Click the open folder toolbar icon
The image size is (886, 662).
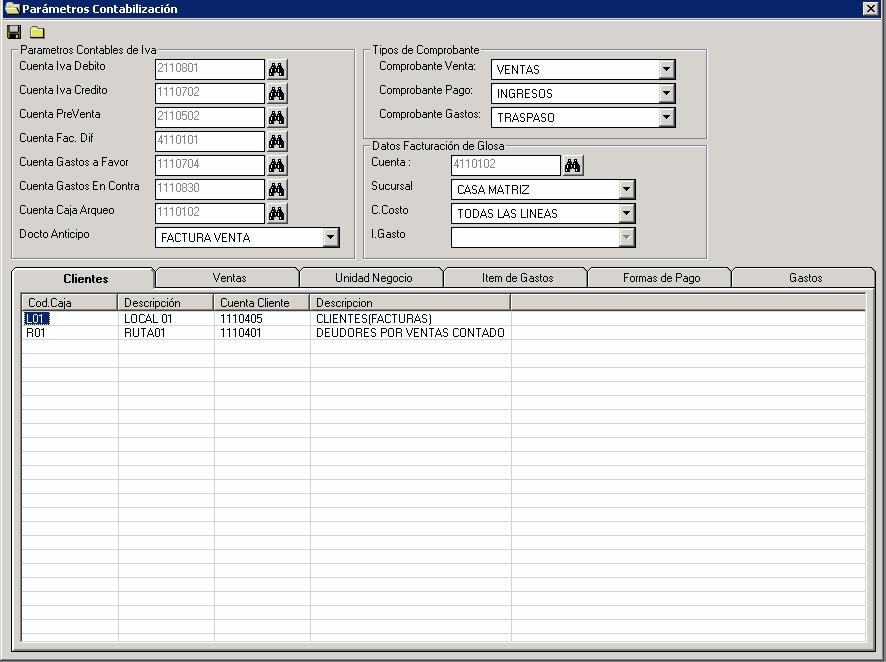37,32
